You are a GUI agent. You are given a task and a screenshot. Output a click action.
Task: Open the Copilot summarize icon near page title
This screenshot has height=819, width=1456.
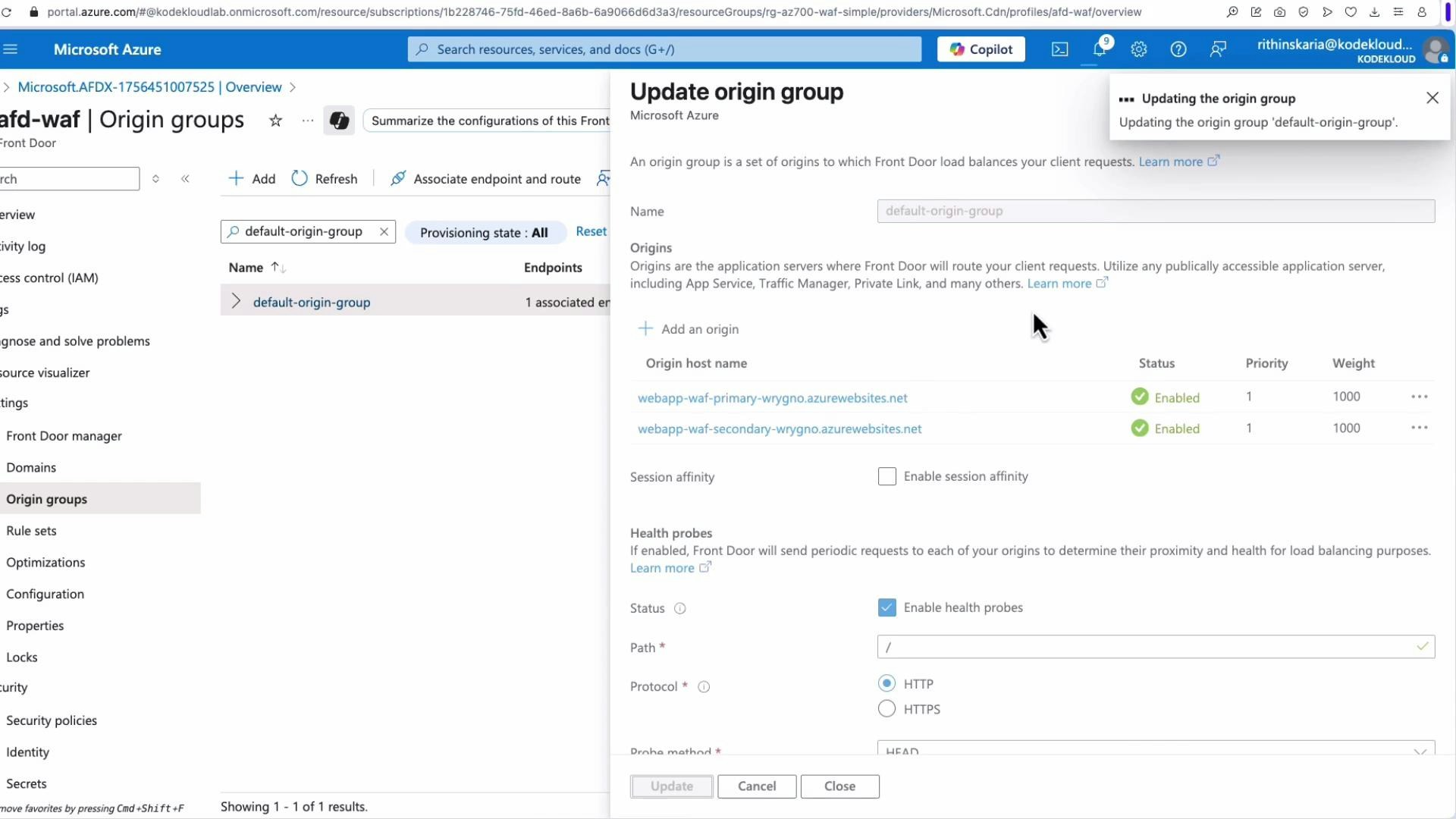tap(339, 121)
